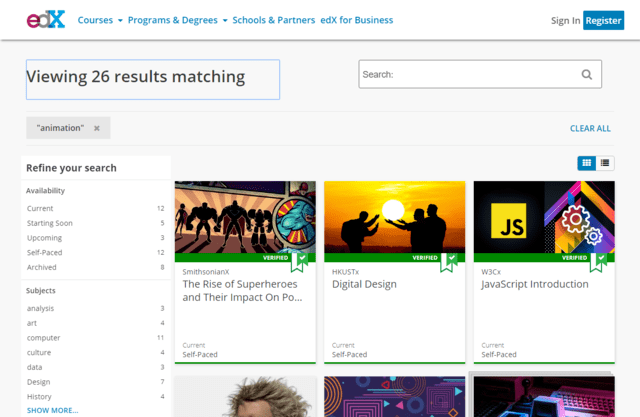Expand subjects with SHOW MORE
This screenshot has height=417, width=640.
pyautogui.click(x=52, y=410)
